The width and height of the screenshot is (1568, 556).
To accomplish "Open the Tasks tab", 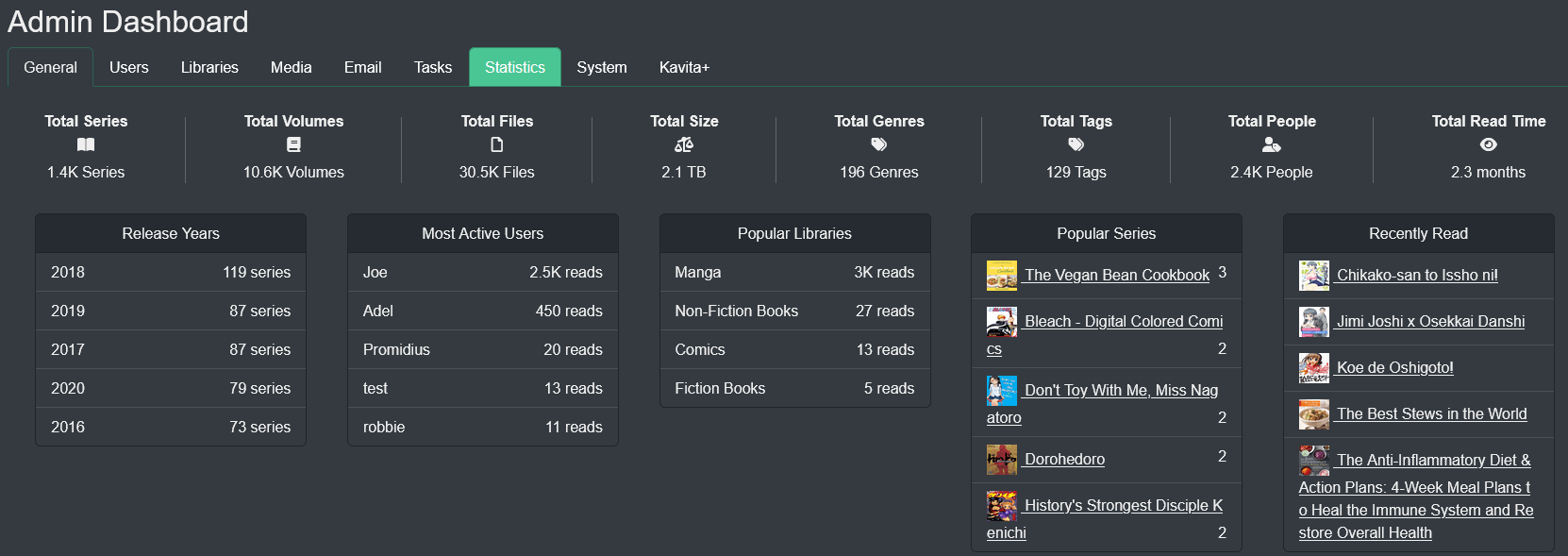I will tap(432, 67).
